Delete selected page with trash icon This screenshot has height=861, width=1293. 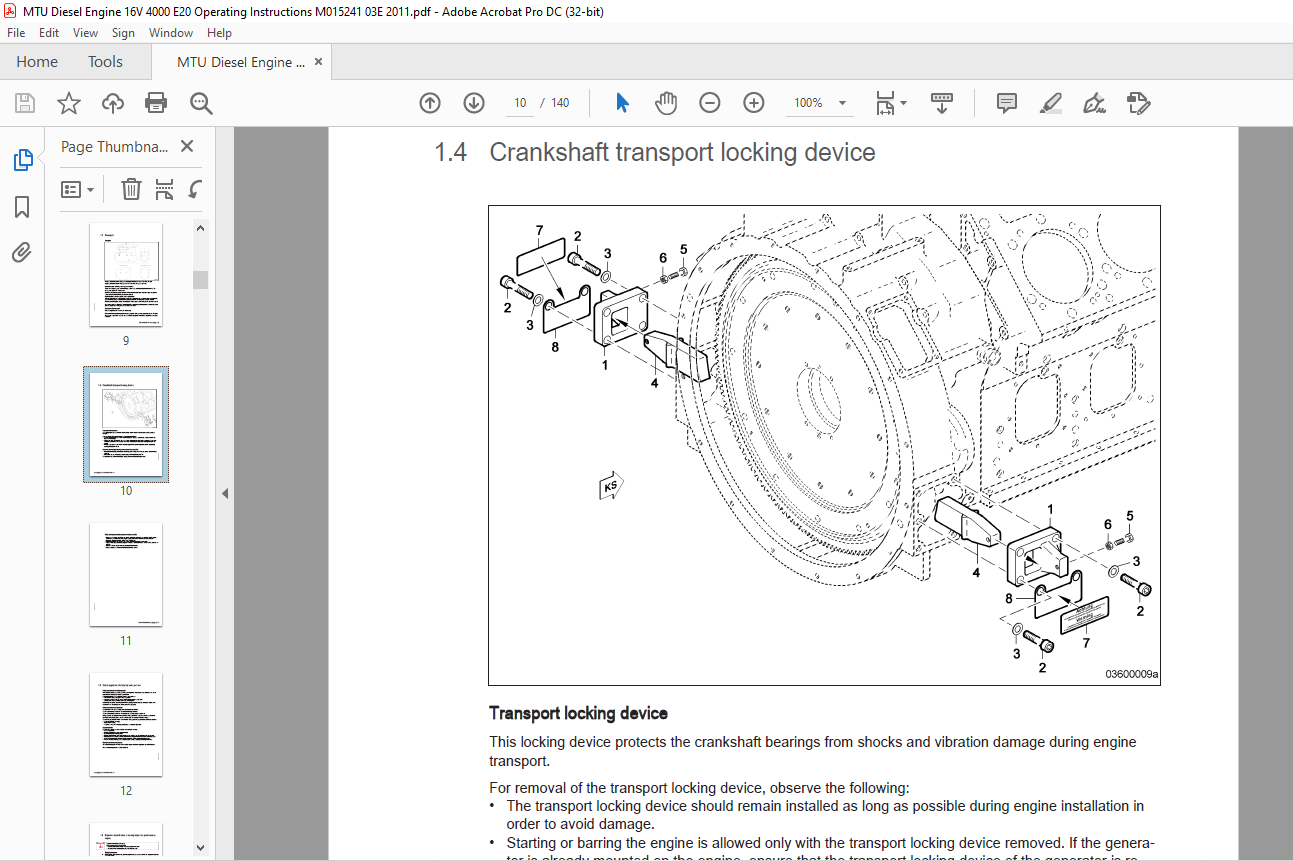tap(131, 189)
